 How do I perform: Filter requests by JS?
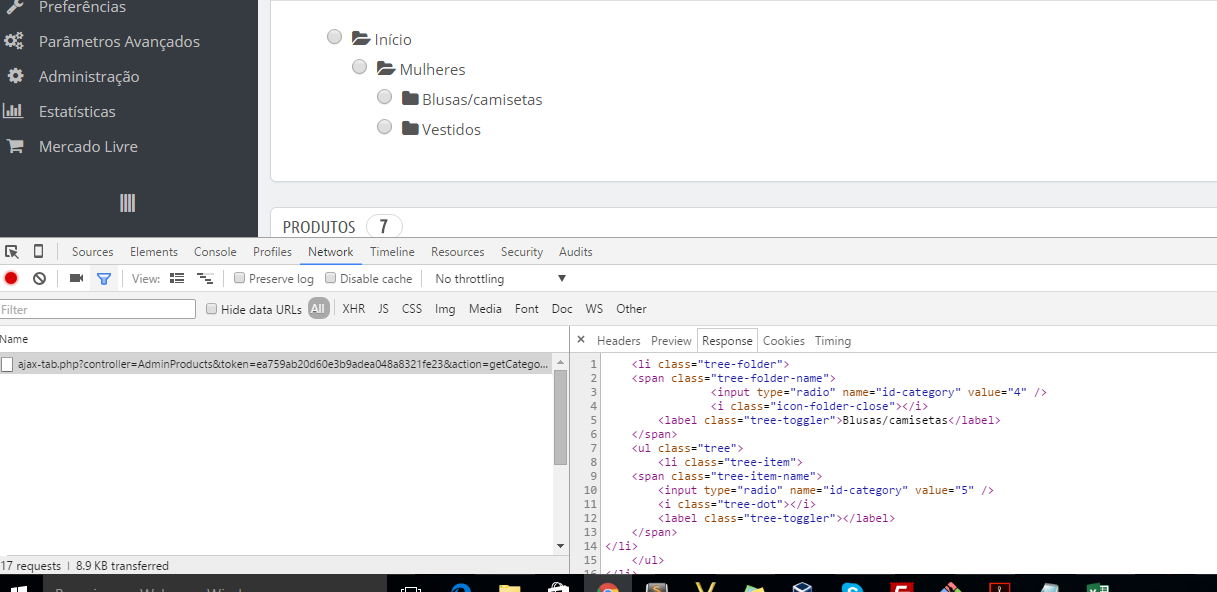tap(384, 309)
